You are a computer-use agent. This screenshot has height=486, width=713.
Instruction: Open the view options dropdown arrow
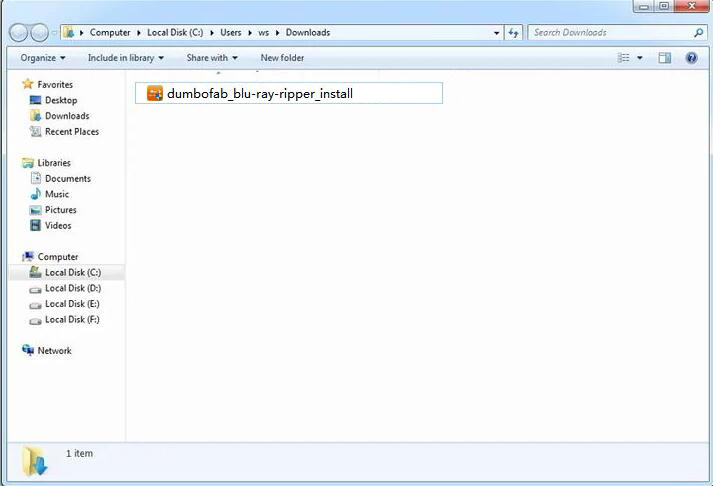point(640,58)
